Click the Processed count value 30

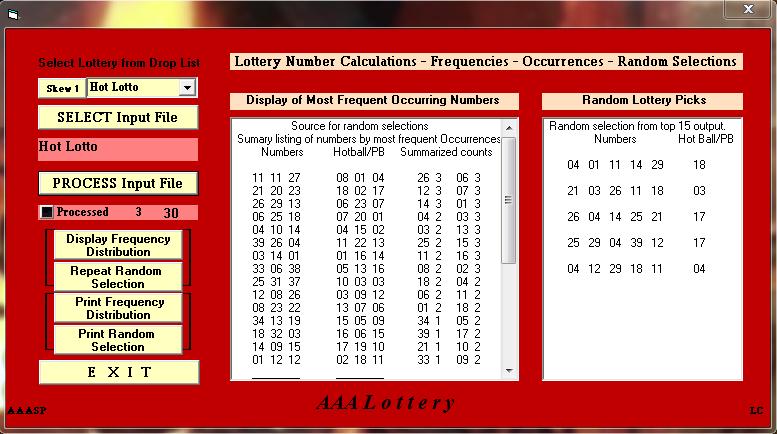(x=171, y=213)
